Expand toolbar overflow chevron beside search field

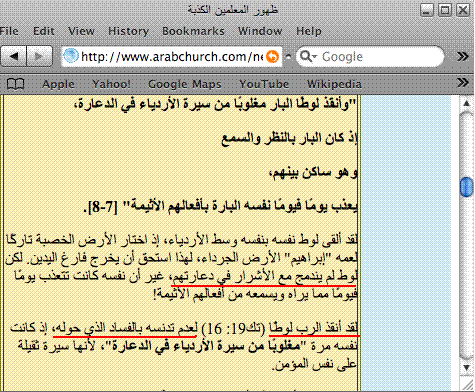462,57
